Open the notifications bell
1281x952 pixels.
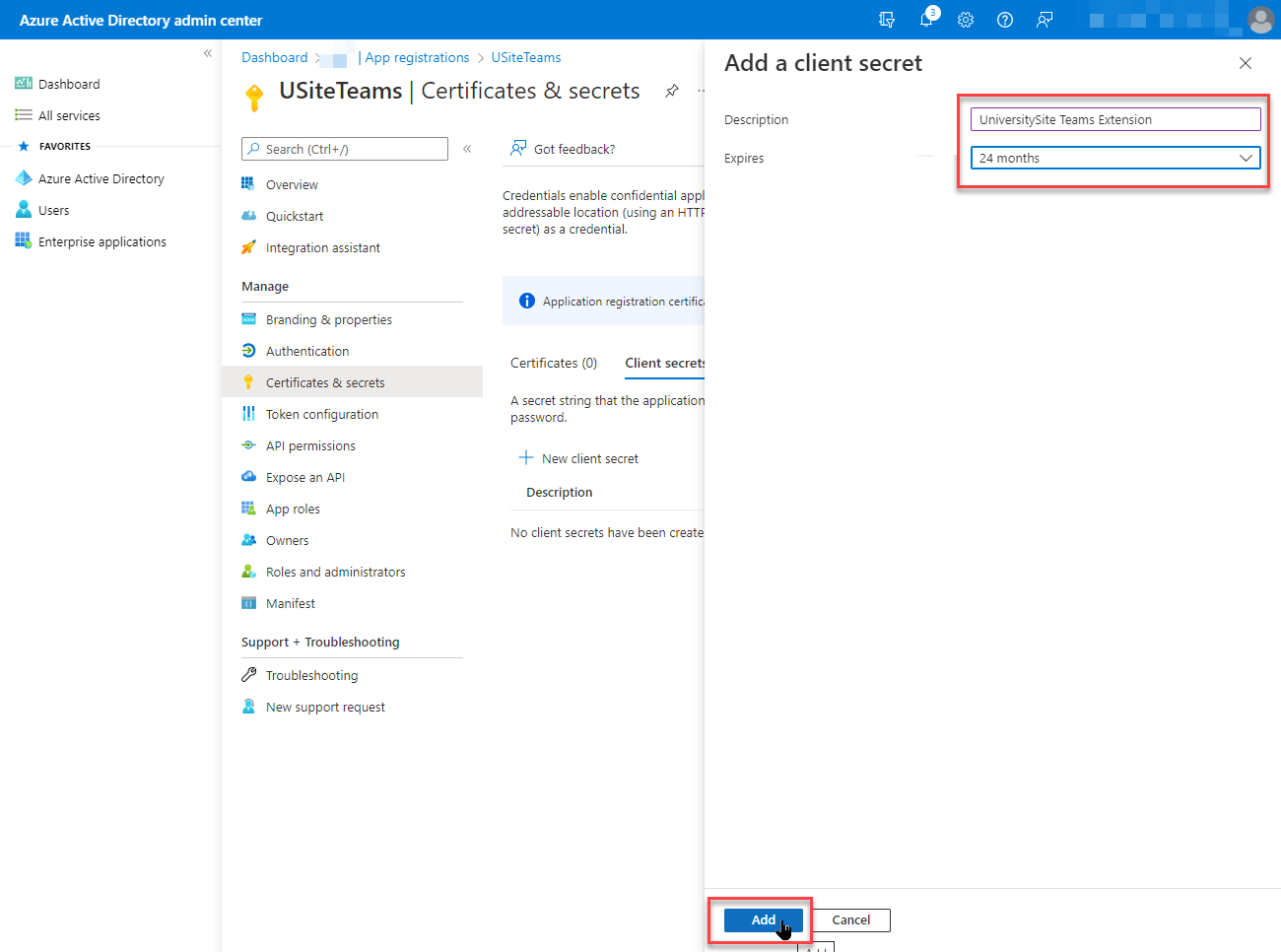point(927,18)
